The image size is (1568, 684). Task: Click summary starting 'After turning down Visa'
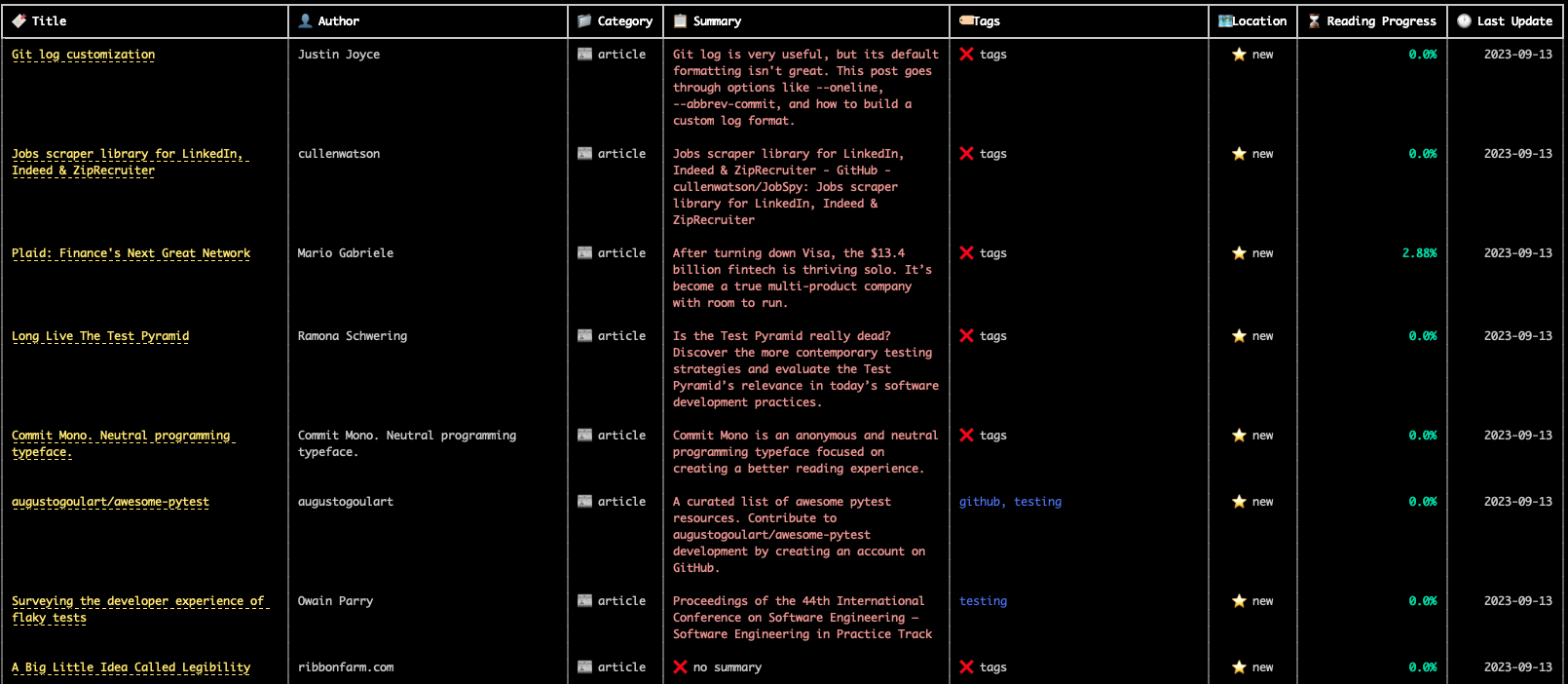click(803, 278)
